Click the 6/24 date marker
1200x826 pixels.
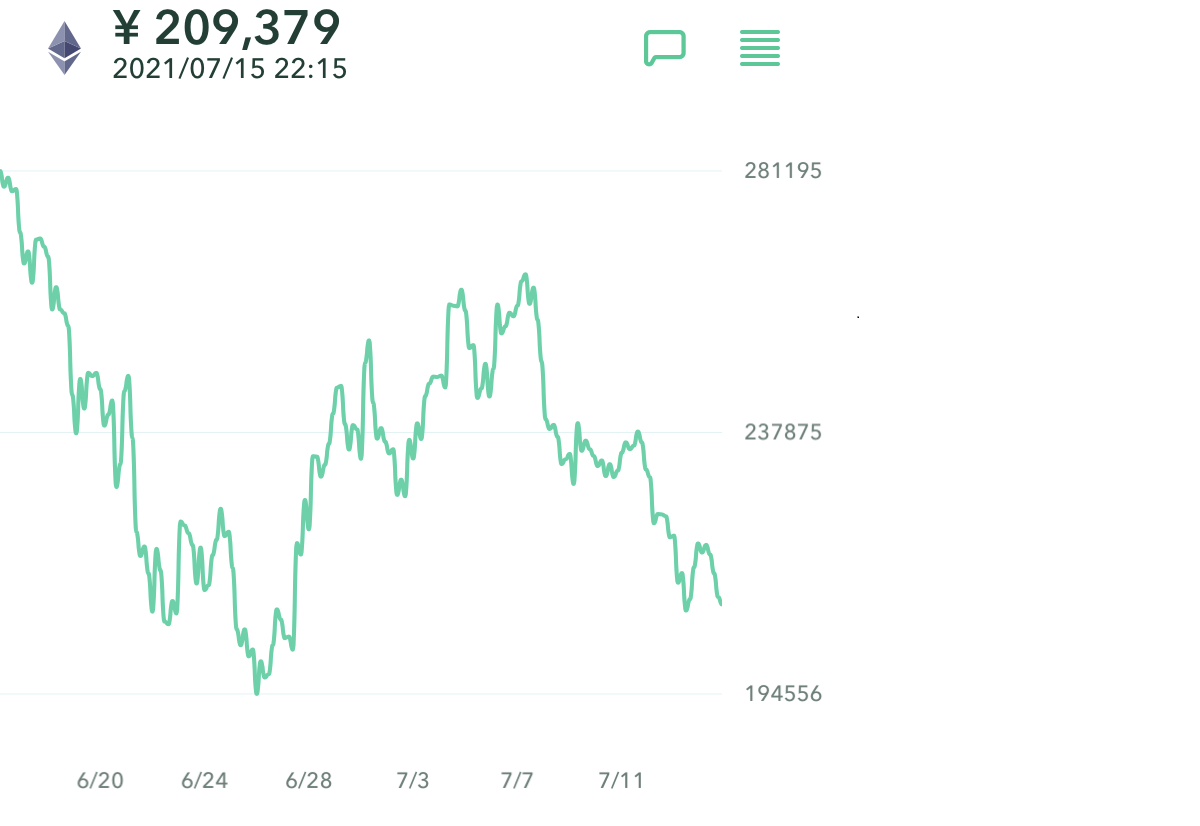coord(204,781)
